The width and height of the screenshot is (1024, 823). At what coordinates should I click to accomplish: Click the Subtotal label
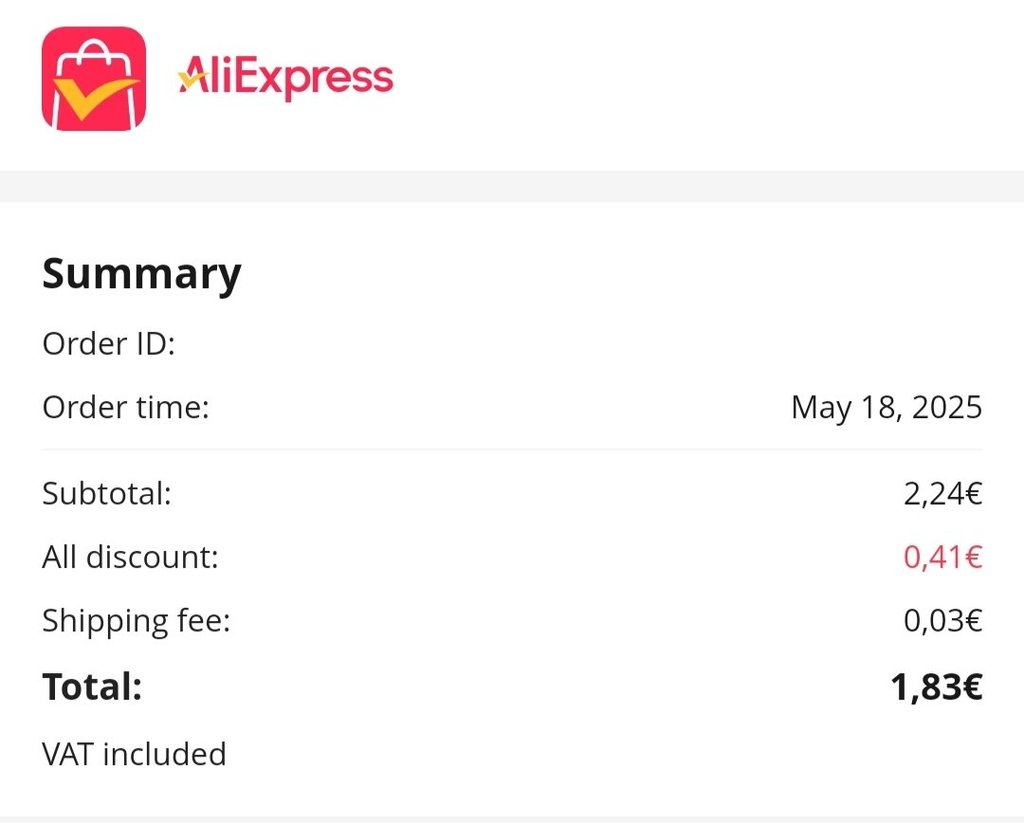tap(106, 494)
